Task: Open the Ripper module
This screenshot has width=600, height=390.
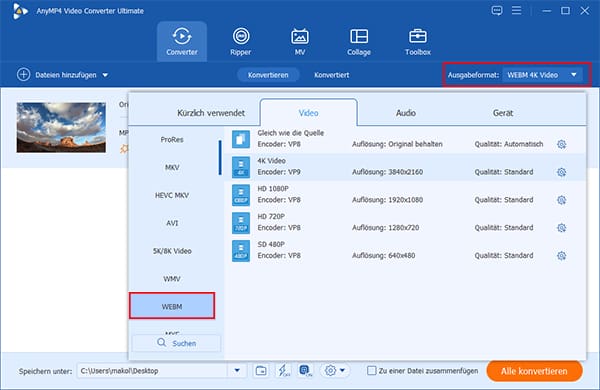Action: (x=241, y=41)
